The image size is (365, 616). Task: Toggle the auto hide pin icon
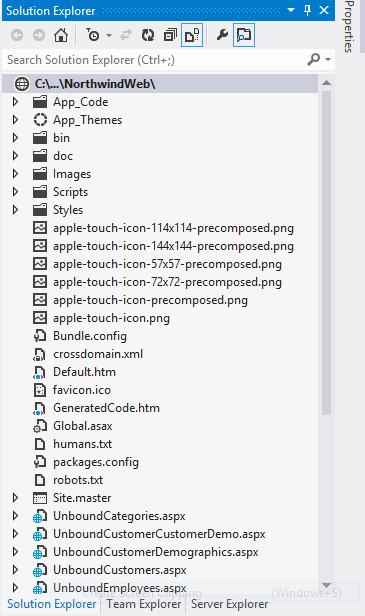[308, 10]
